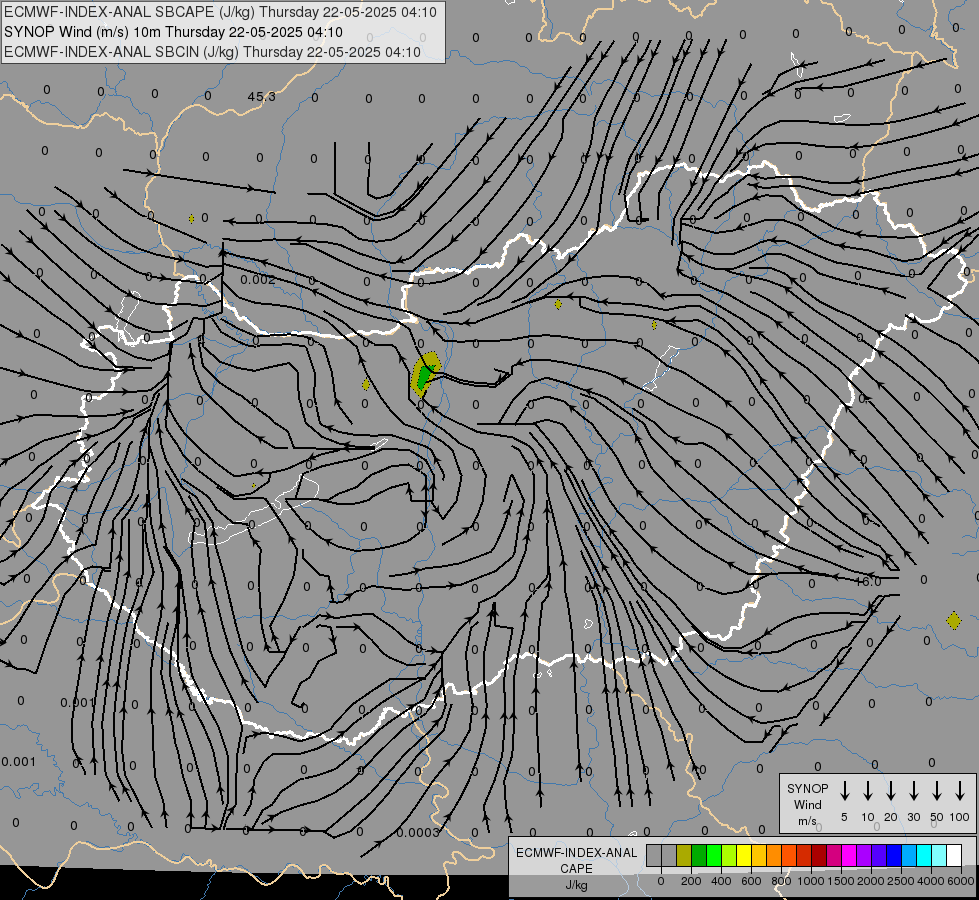Image resolution: width=979 pixels, height=900 pixels.
Task: Click the 400 label in the CAPE legend
Action: [721, 881]
